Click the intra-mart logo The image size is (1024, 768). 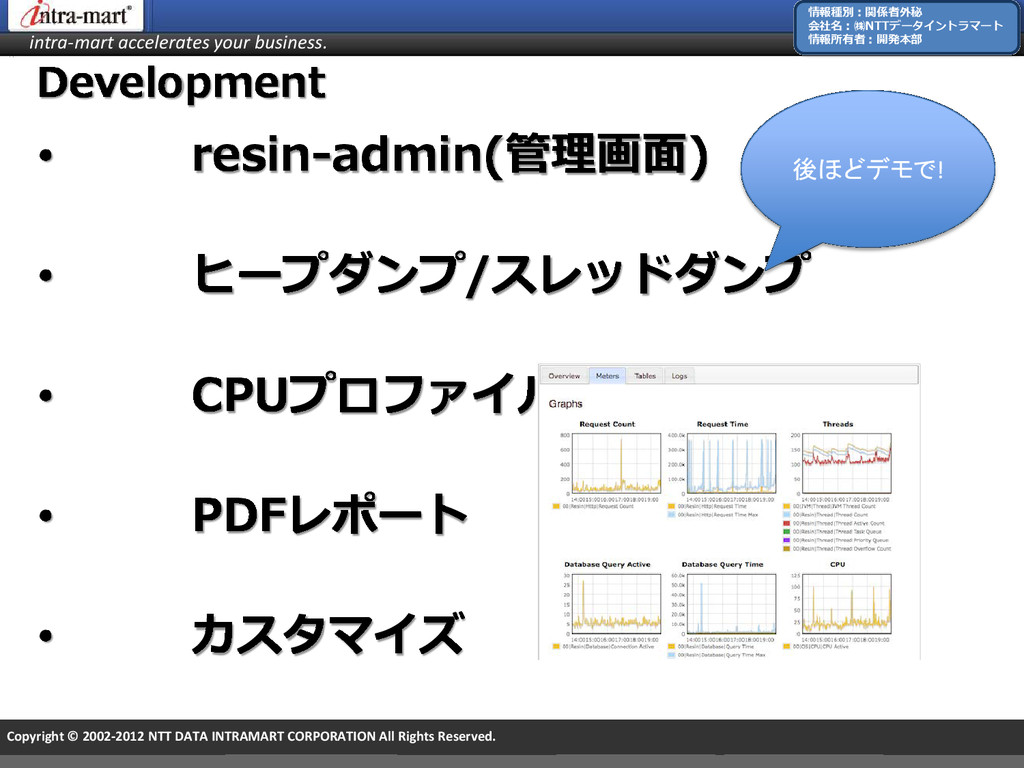[x=76, y=15]
